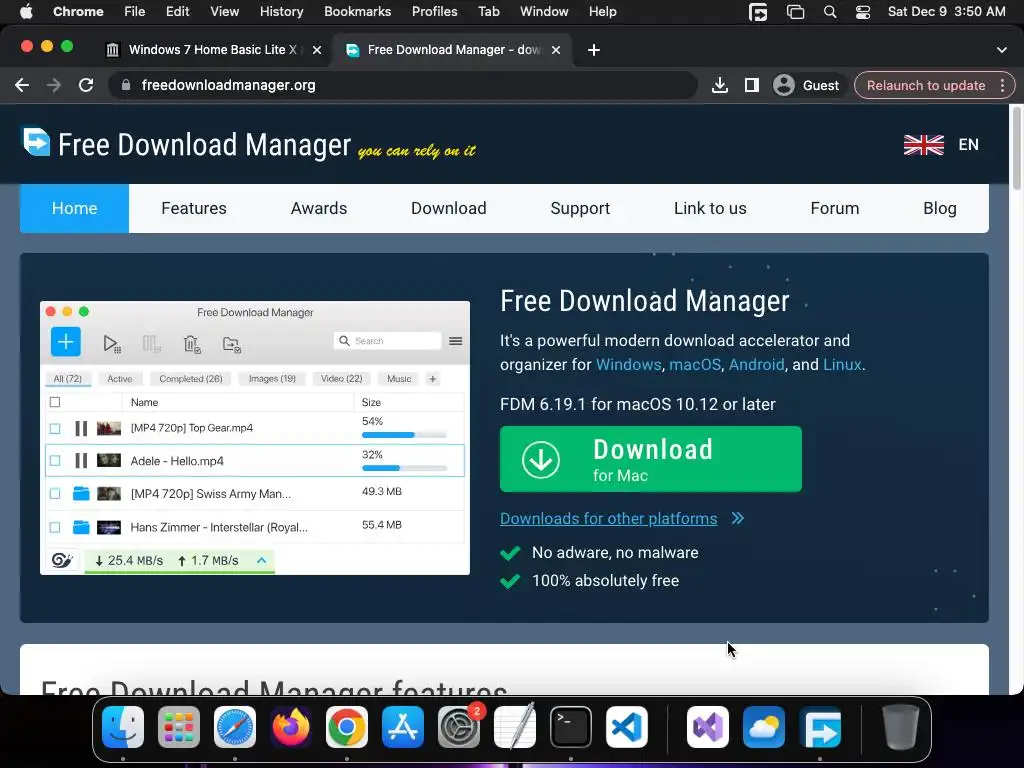Click the Spotlight search icon in menu bar

[x=830, y=12]
